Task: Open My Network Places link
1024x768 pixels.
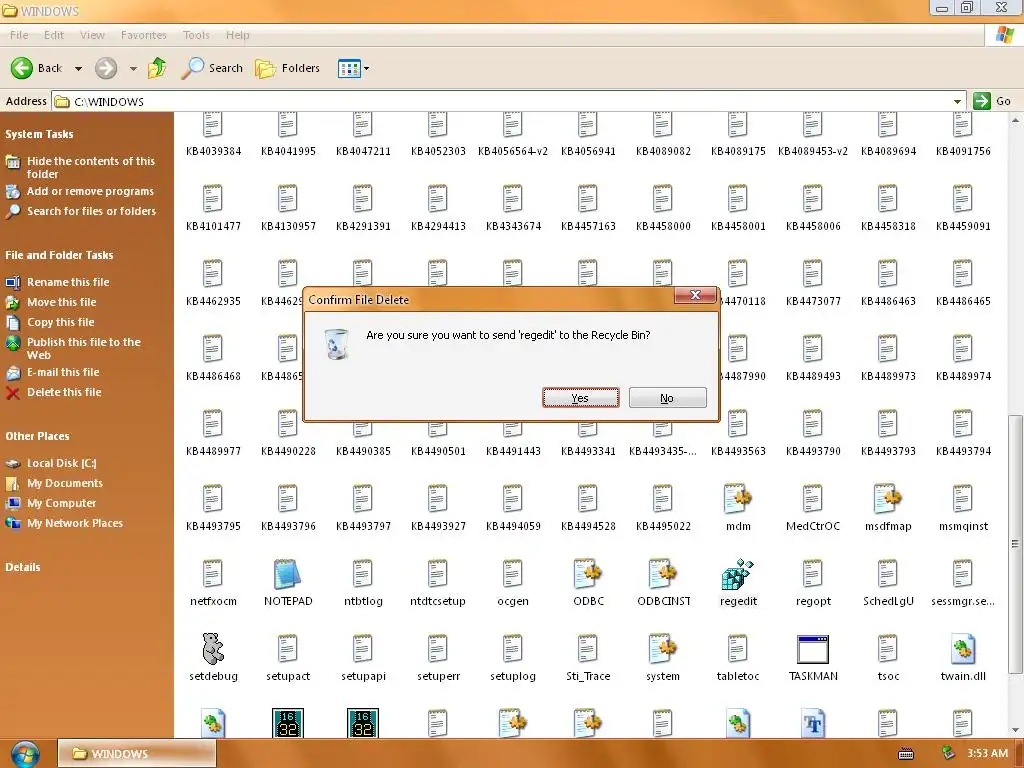Action: [74, 523]
